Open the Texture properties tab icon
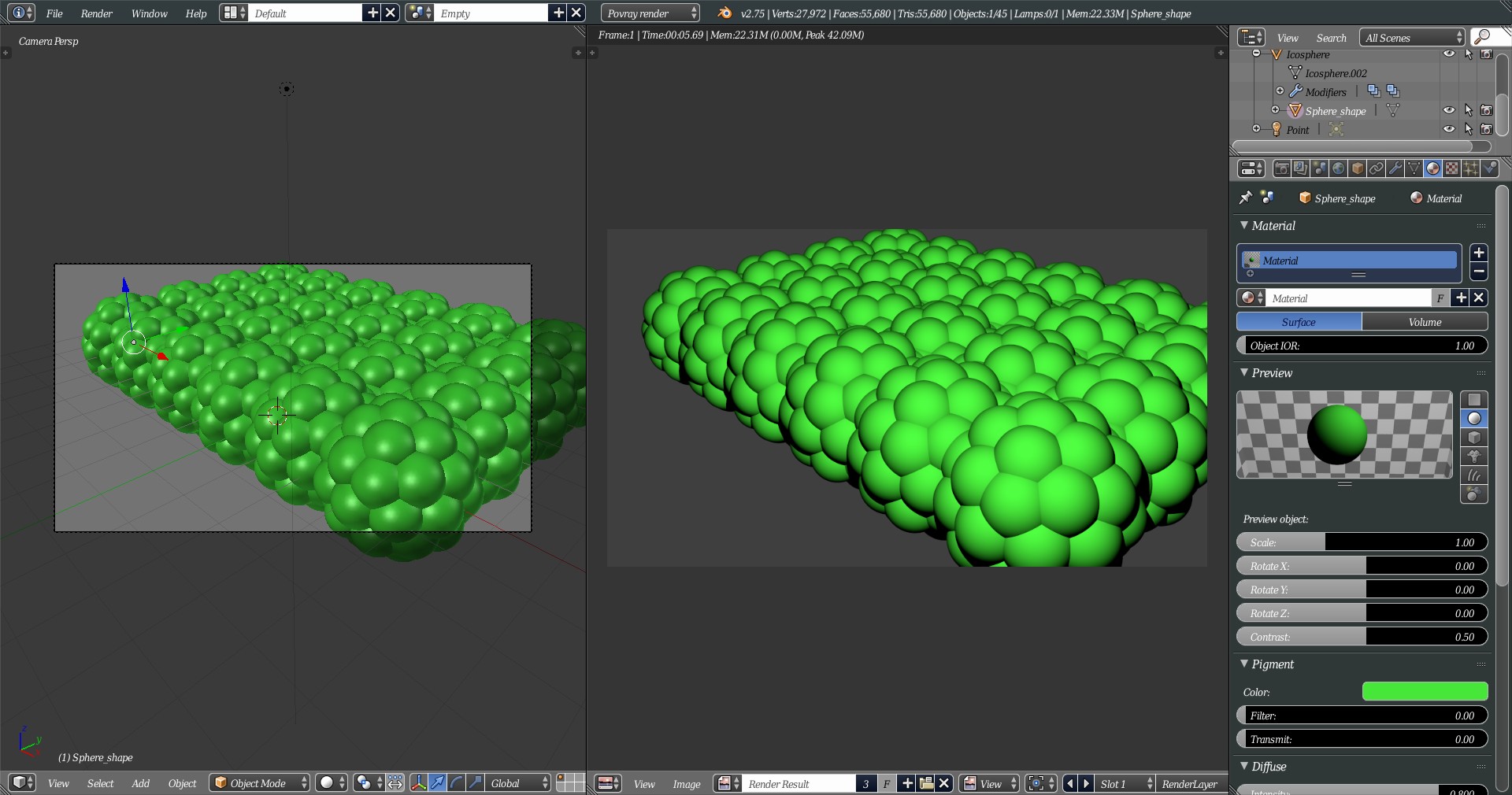Viewport: 1512px width, 795px height. pos(1452,168)
